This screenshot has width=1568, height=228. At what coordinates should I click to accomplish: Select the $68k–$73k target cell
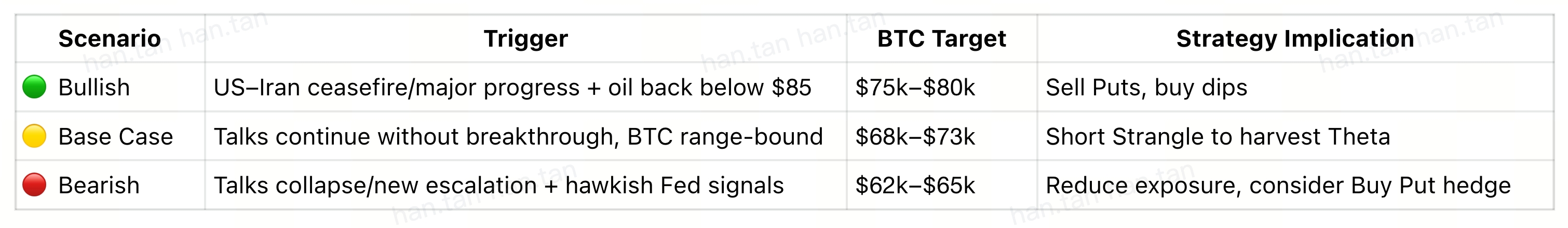pos(915,137)
